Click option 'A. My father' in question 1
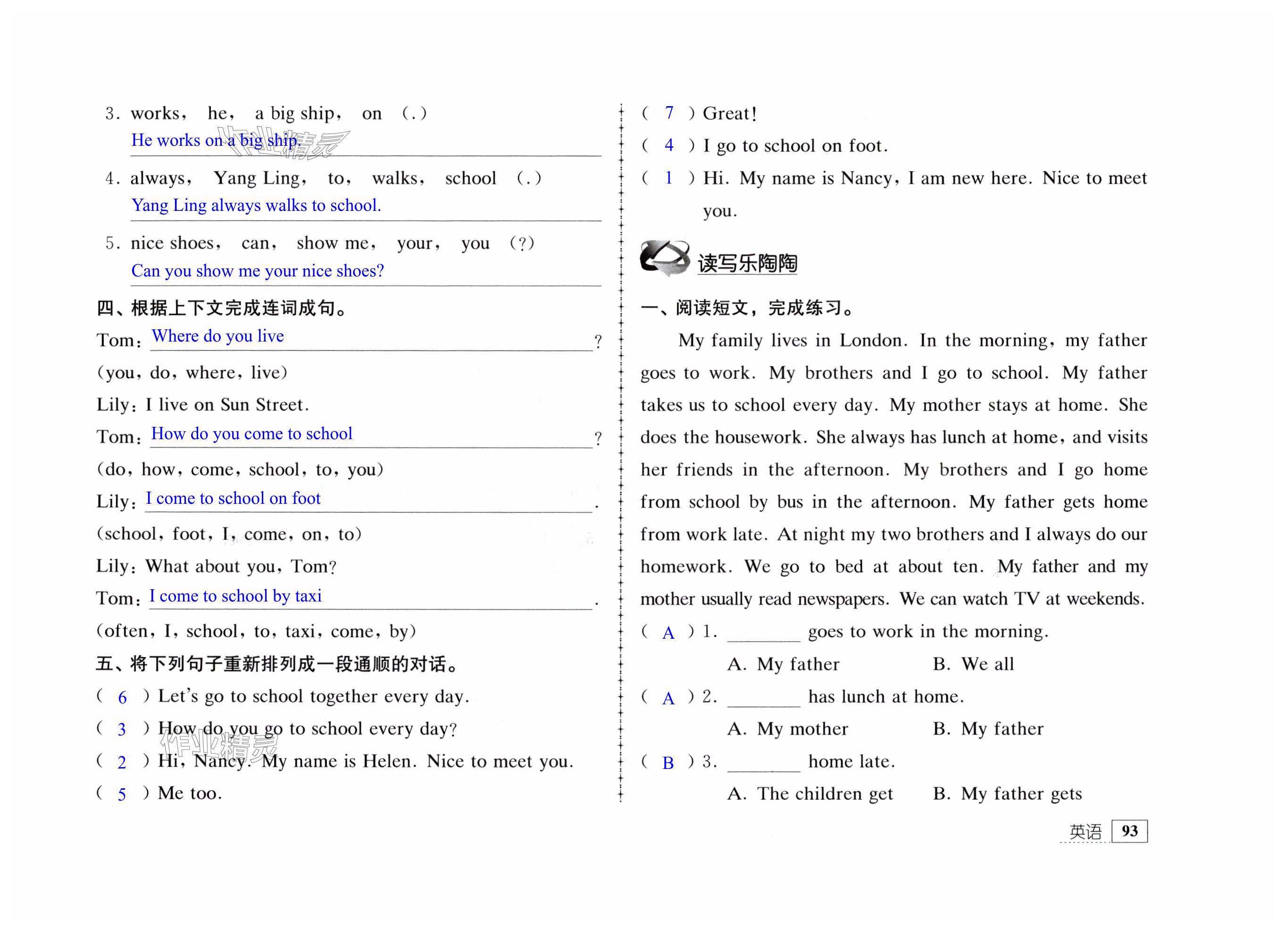Viewport: 1288px width, 935px height. pyautogui.click(x=783, y=664)
